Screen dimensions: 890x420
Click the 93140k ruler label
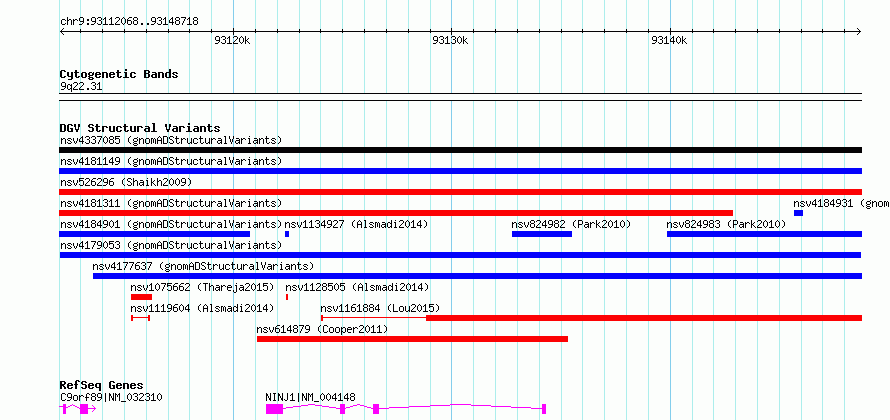[x=669, y=40]
